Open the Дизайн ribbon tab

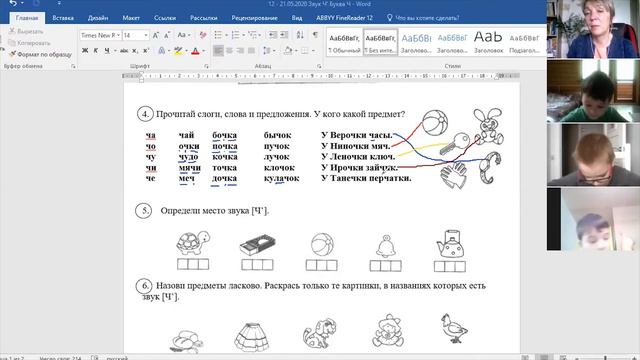point(98,18)
